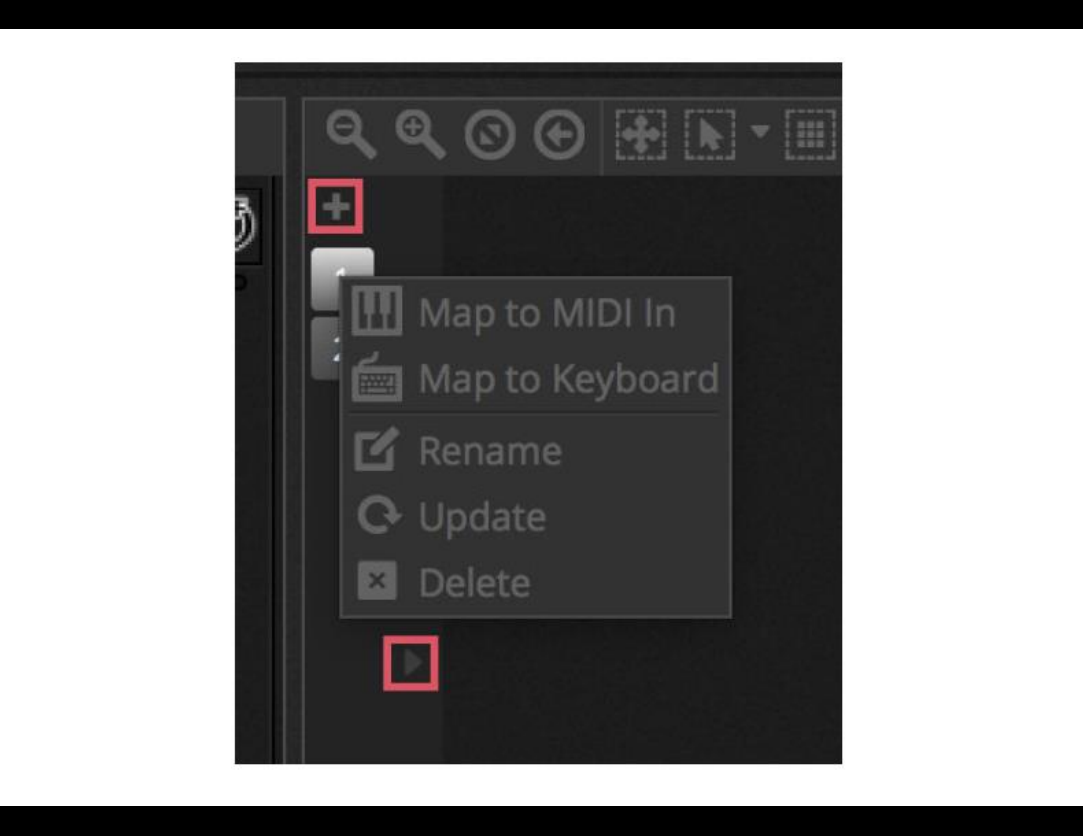
Task: Select the second snapshot slot behind the menu
Action: 326,348
